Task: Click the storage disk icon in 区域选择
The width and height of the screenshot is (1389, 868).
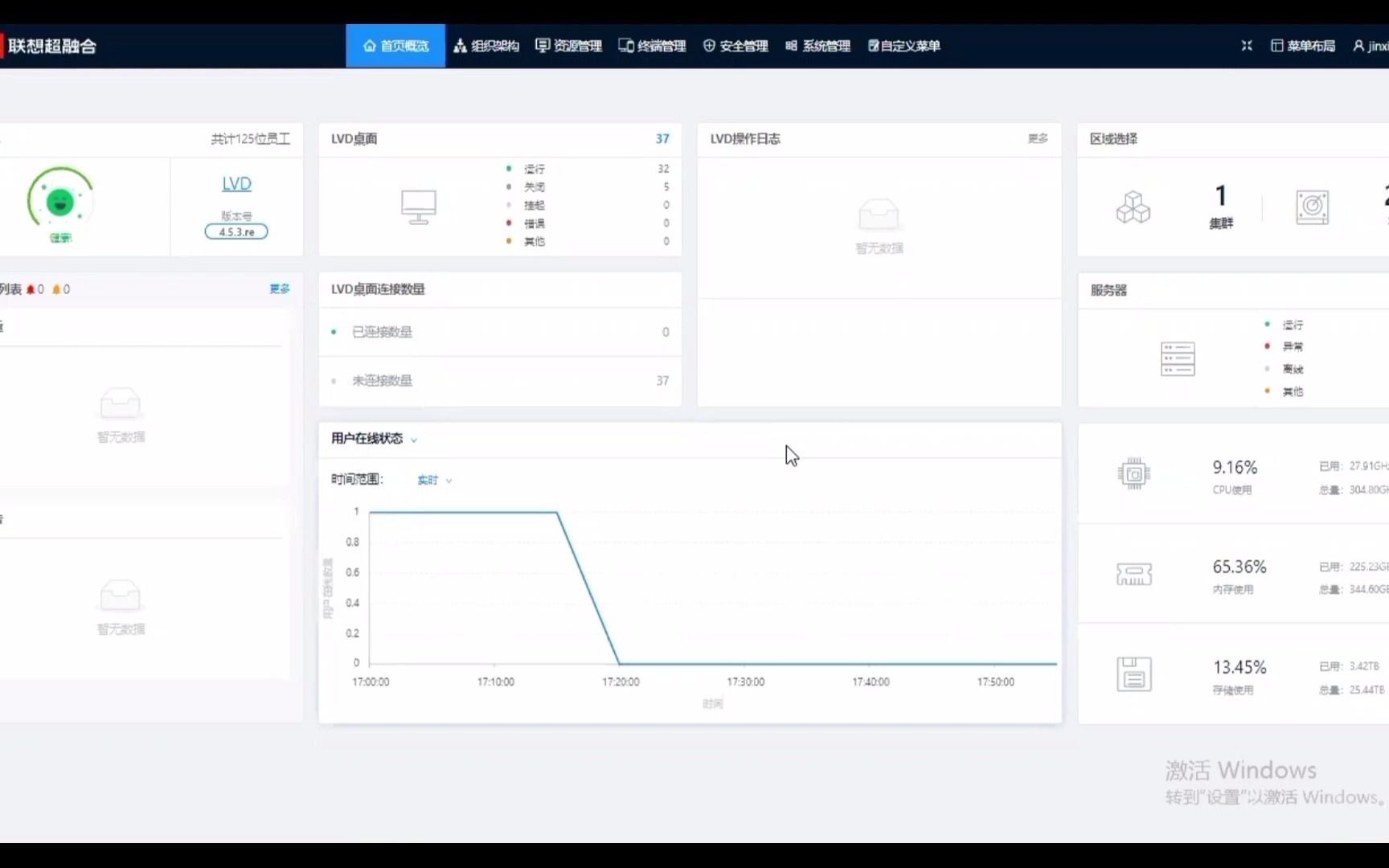Action: [x=1312, y=207]
